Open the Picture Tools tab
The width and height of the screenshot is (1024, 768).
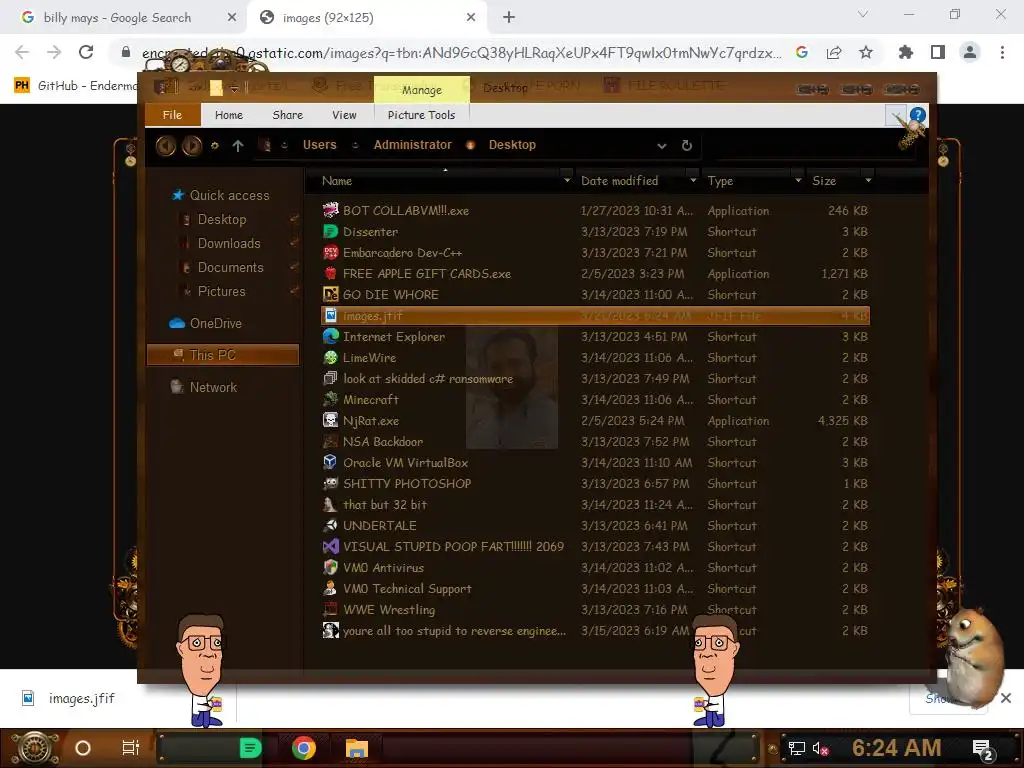[x=421, y=115]
